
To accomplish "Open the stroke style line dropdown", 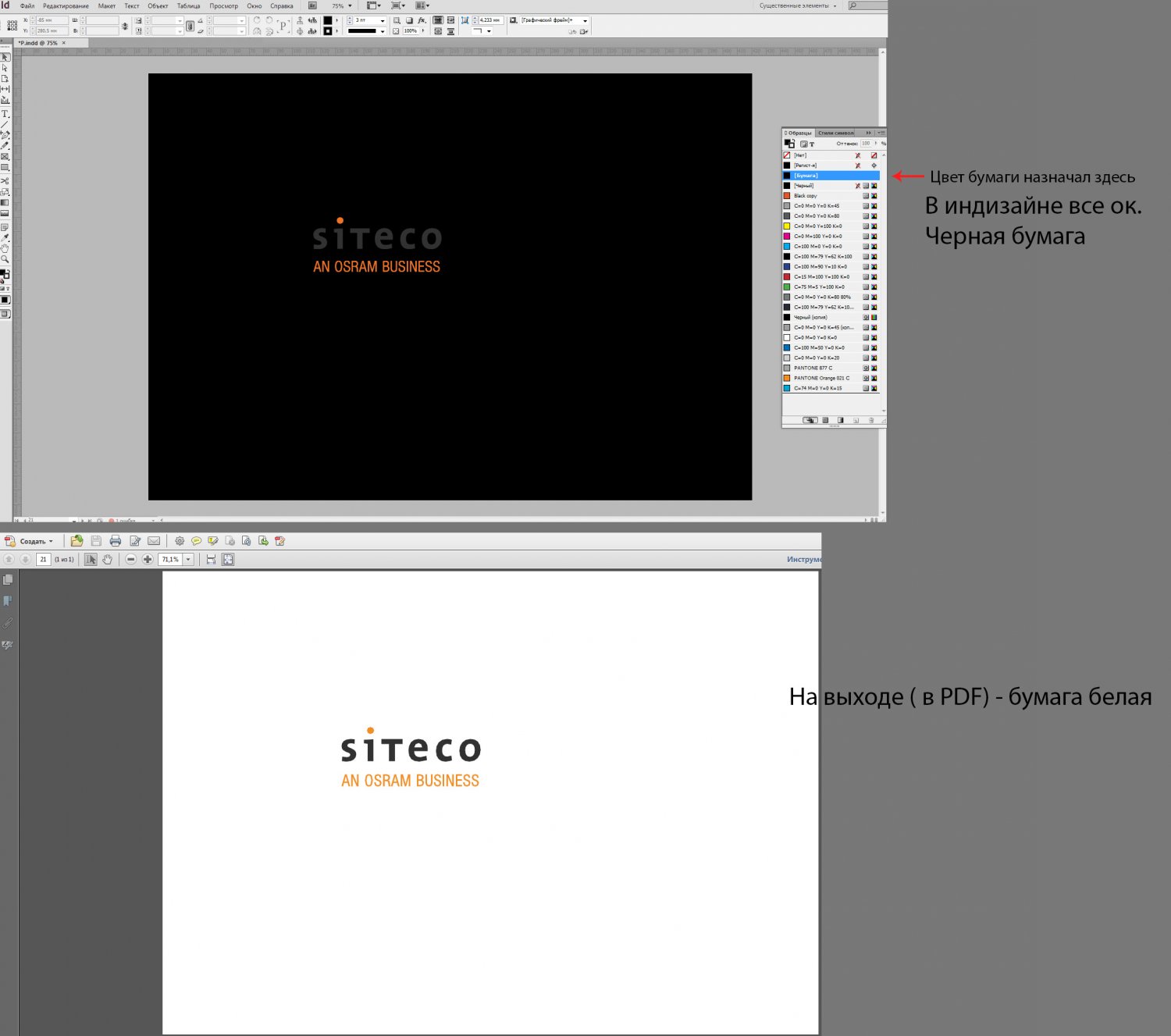I will [x=383, y=31].
